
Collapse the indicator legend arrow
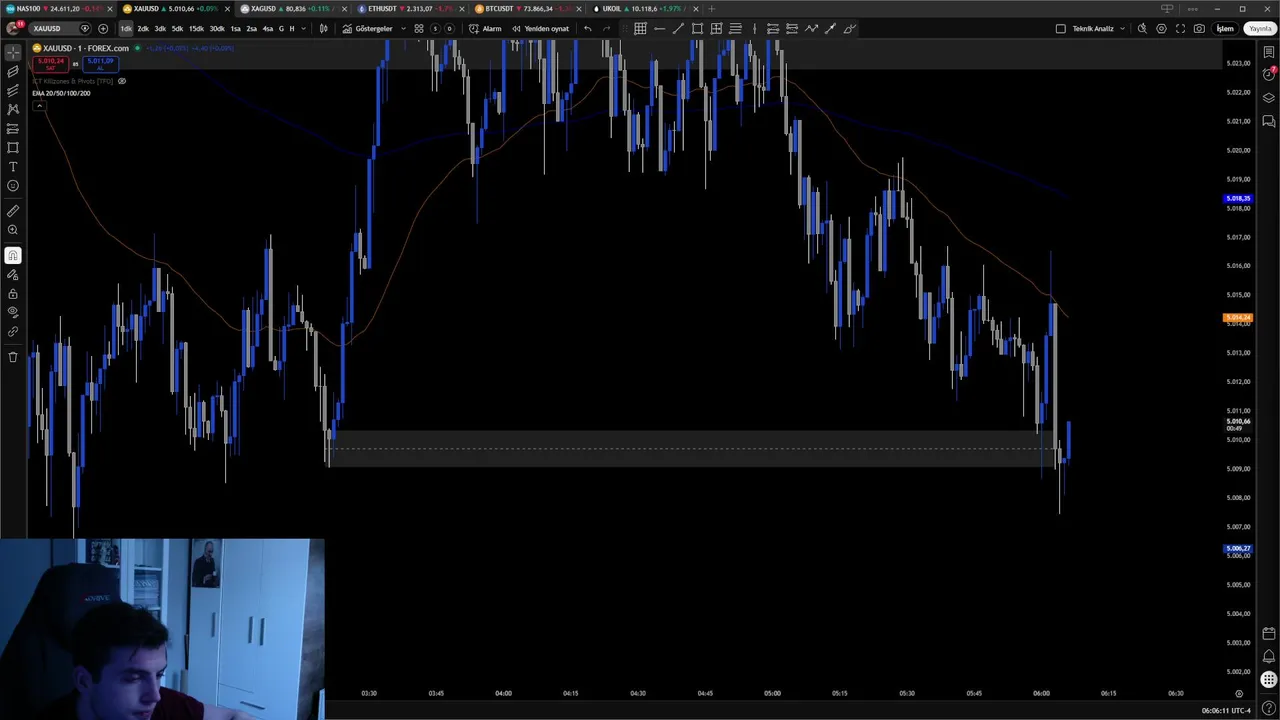pos(39,105)
